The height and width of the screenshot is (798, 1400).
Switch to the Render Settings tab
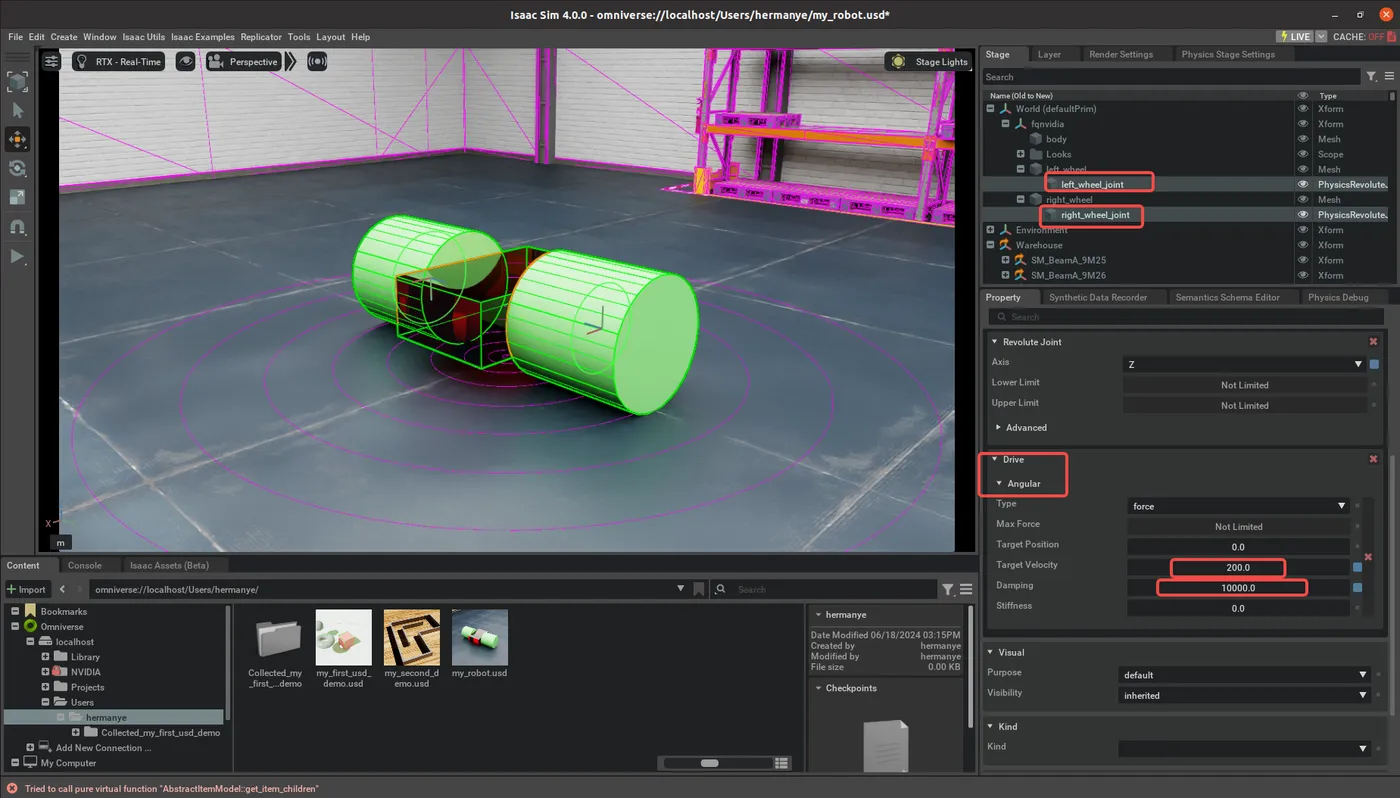coord(1121,54)
